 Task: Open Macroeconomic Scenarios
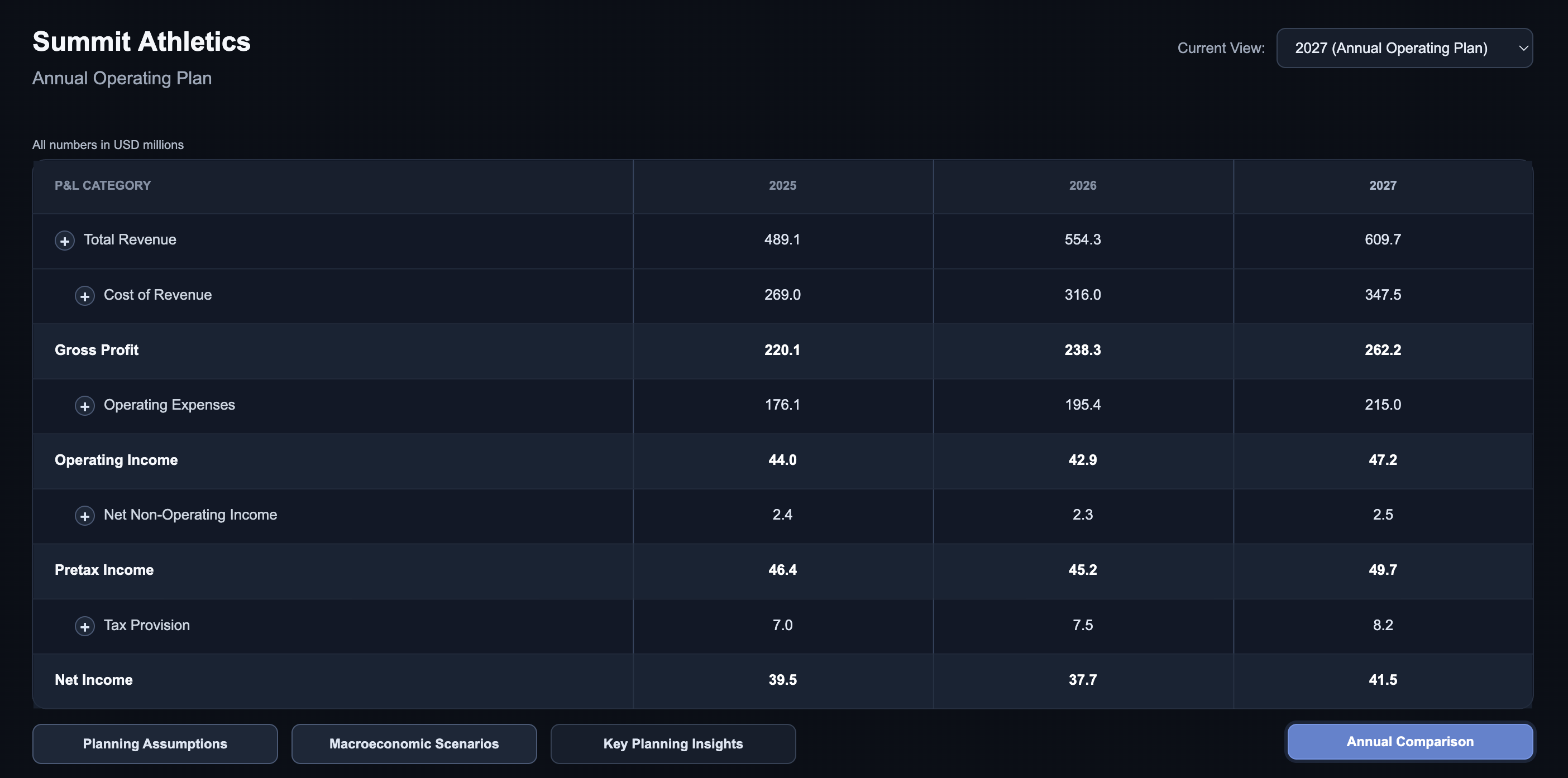tap(414, 743)
